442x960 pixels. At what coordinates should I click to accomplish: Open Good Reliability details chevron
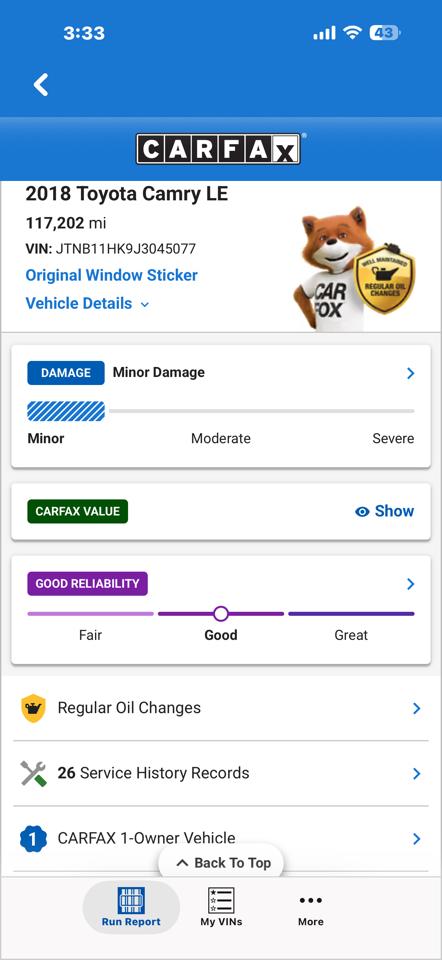point(410,584)
